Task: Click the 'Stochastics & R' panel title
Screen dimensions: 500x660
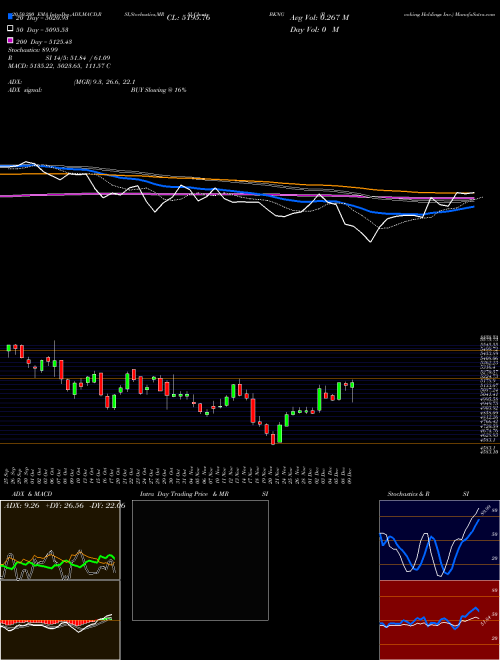Action: 409,494
